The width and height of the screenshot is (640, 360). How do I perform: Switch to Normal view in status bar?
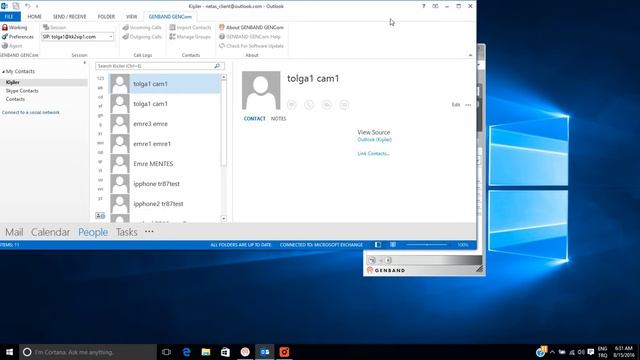(378, 245)
